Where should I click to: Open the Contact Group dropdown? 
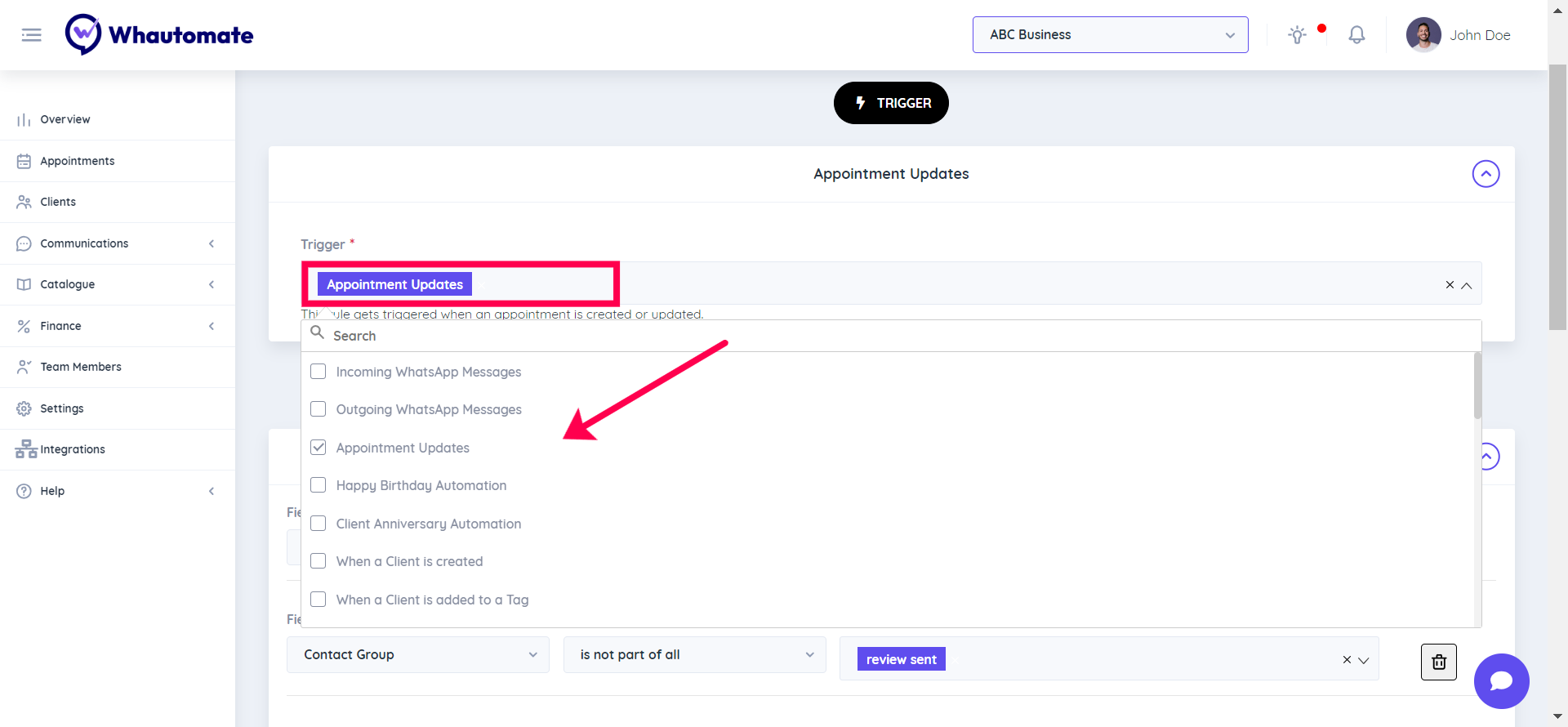tap(418, 655)
